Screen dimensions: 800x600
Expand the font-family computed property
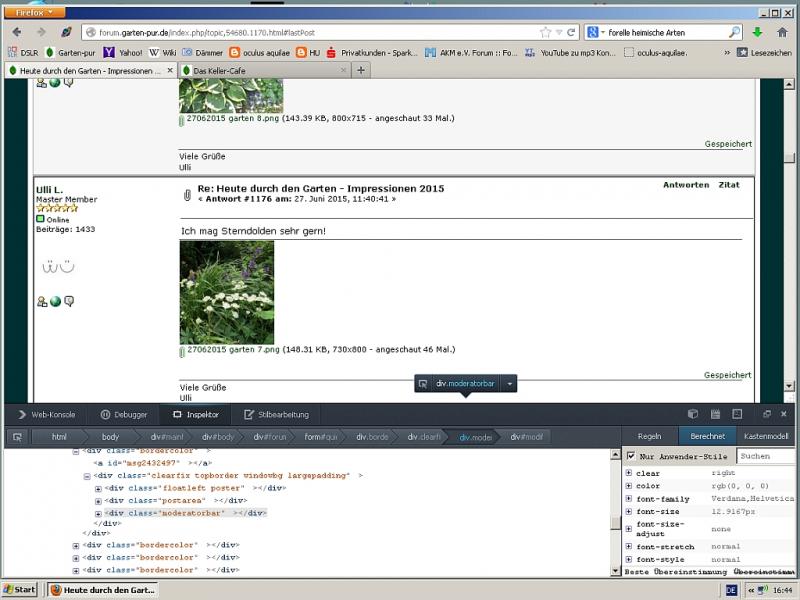(x=628, y=499)
